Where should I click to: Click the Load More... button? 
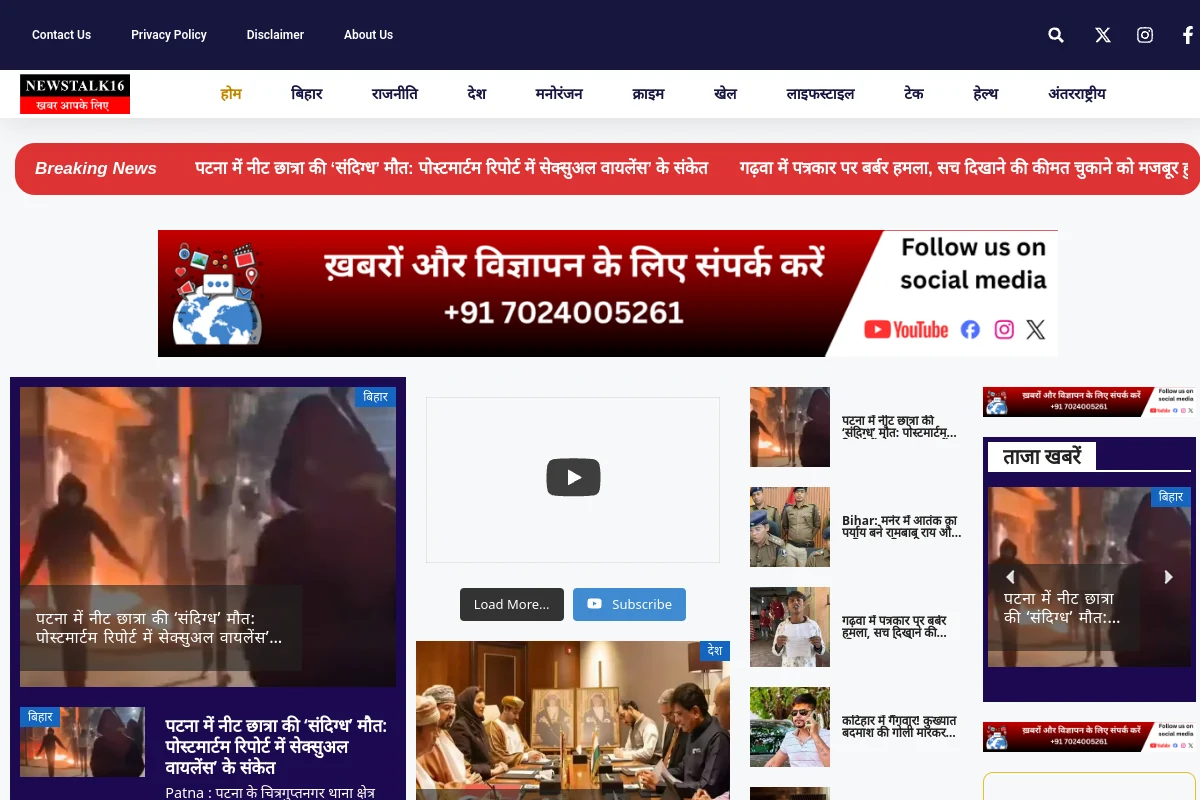click(x=512, y=605)
